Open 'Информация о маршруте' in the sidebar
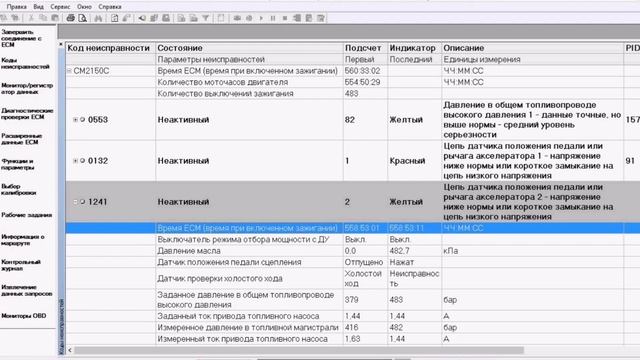 [x=22, y=240]
